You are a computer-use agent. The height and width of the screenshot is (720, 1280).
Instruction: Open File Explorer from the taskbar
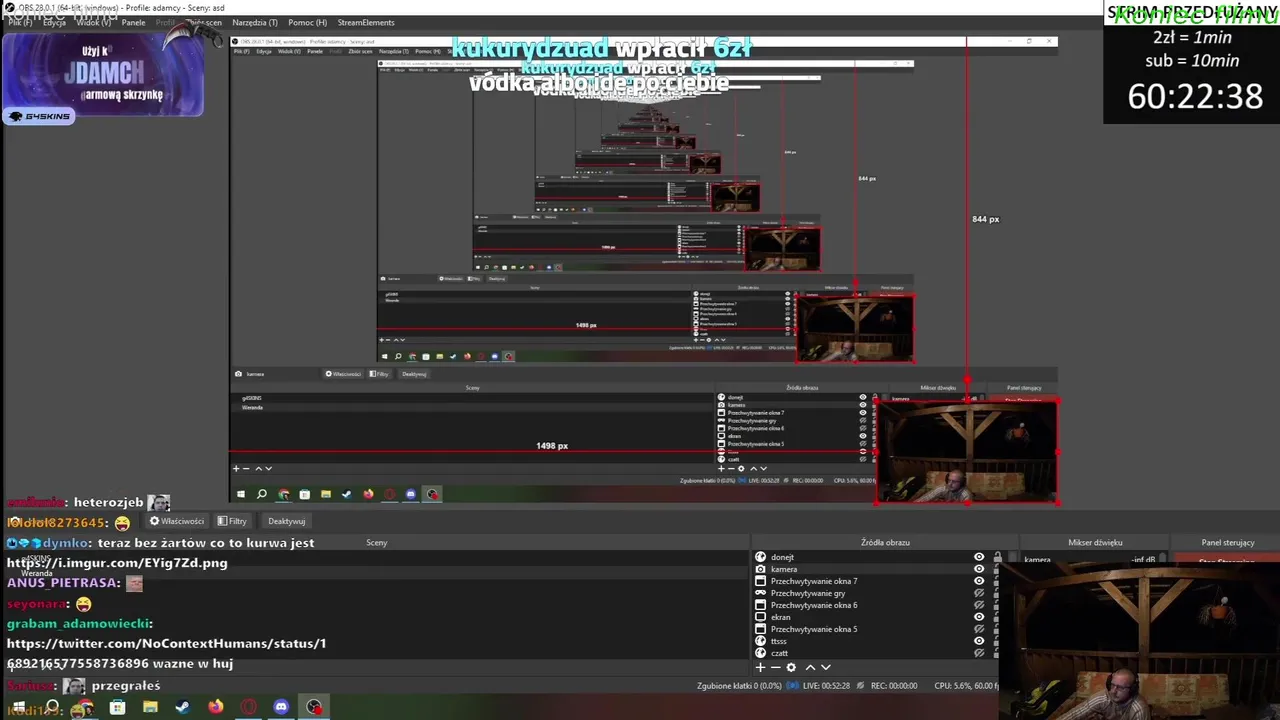(150, 707)
